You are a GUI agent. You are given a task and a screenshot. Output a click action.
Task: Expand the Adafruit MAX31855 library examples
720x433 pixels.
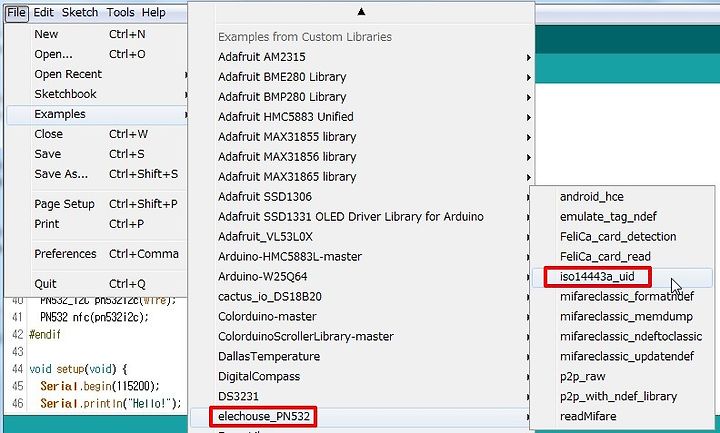pos(361,137)
